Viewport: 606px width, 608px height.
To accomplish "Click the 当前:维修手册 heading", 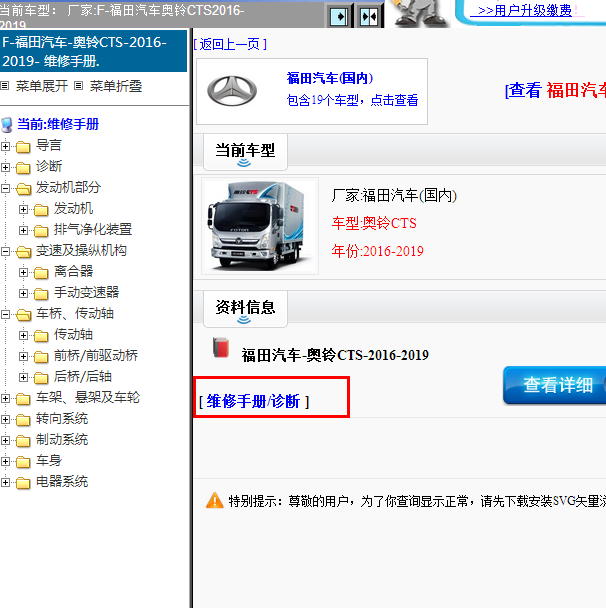I will click(x=58, y=124).
